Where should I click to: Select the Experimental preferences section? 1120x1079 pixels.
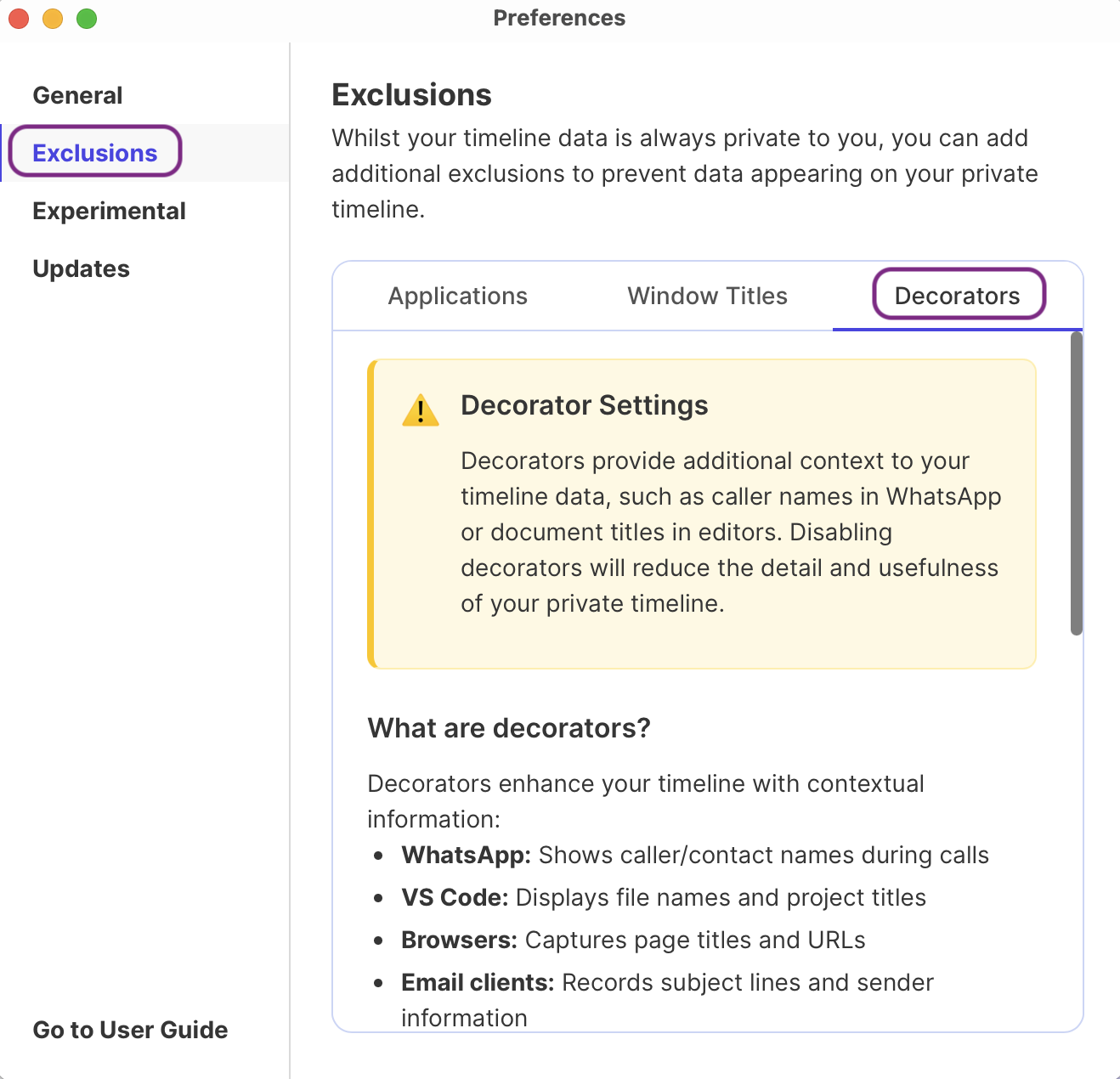pyautogui.click(x=109, y=211)
